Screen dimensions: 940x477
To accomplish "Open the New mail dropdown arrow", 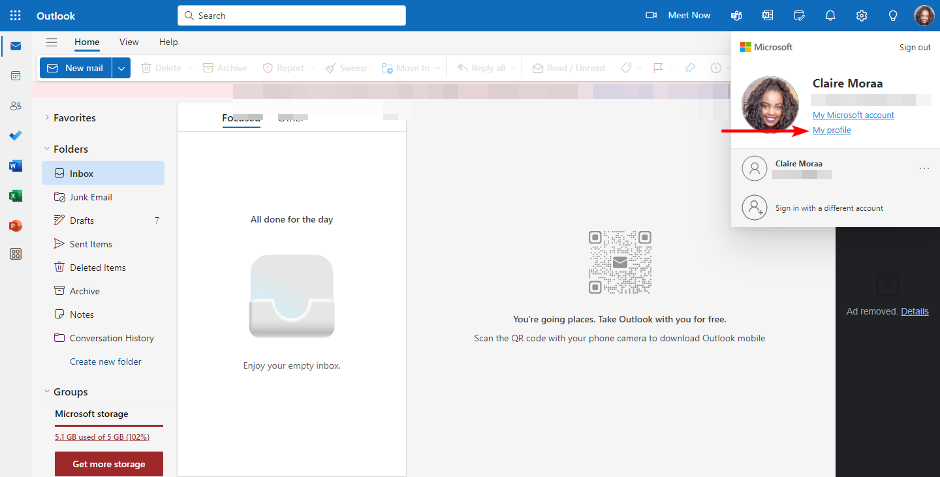I will 121,68.
